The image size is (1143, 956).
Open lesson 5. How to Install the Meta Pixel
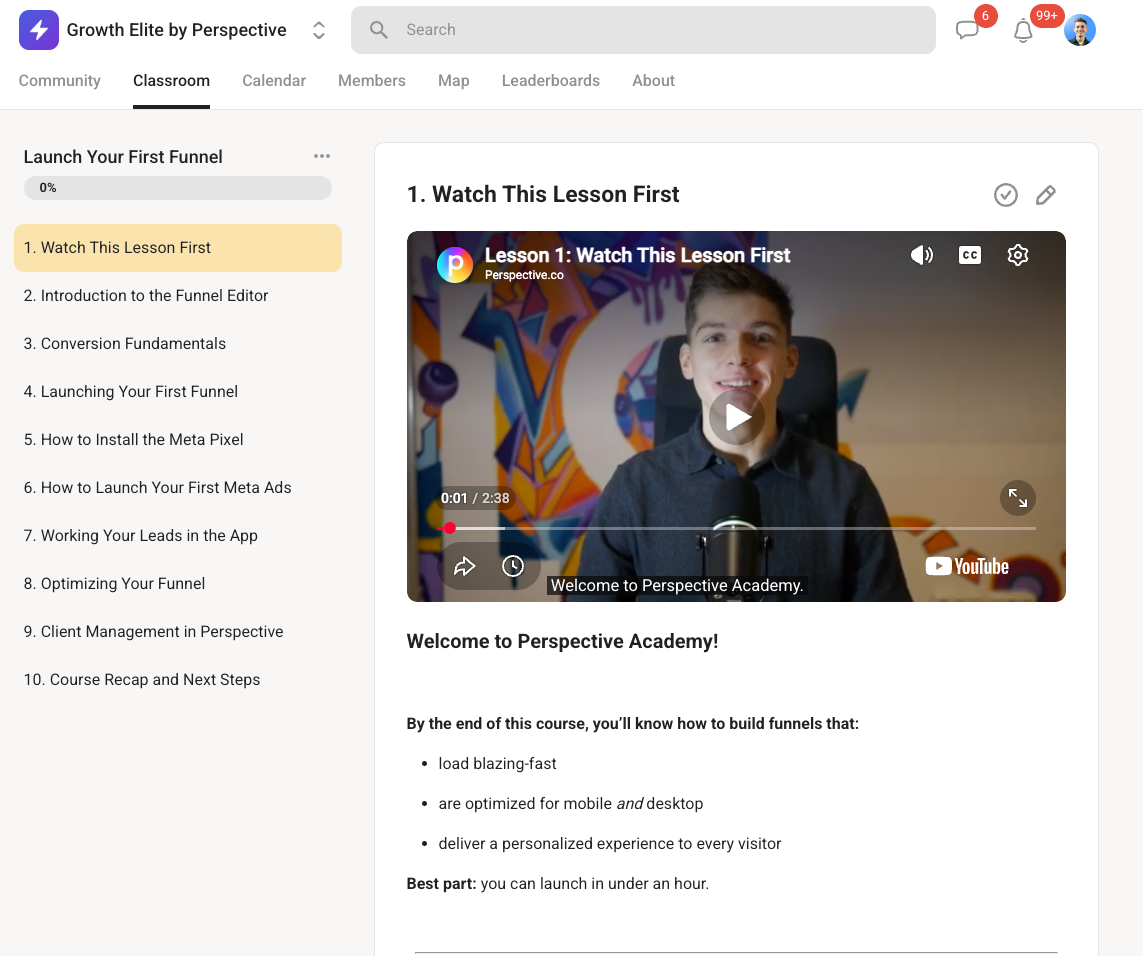(178, 440)
